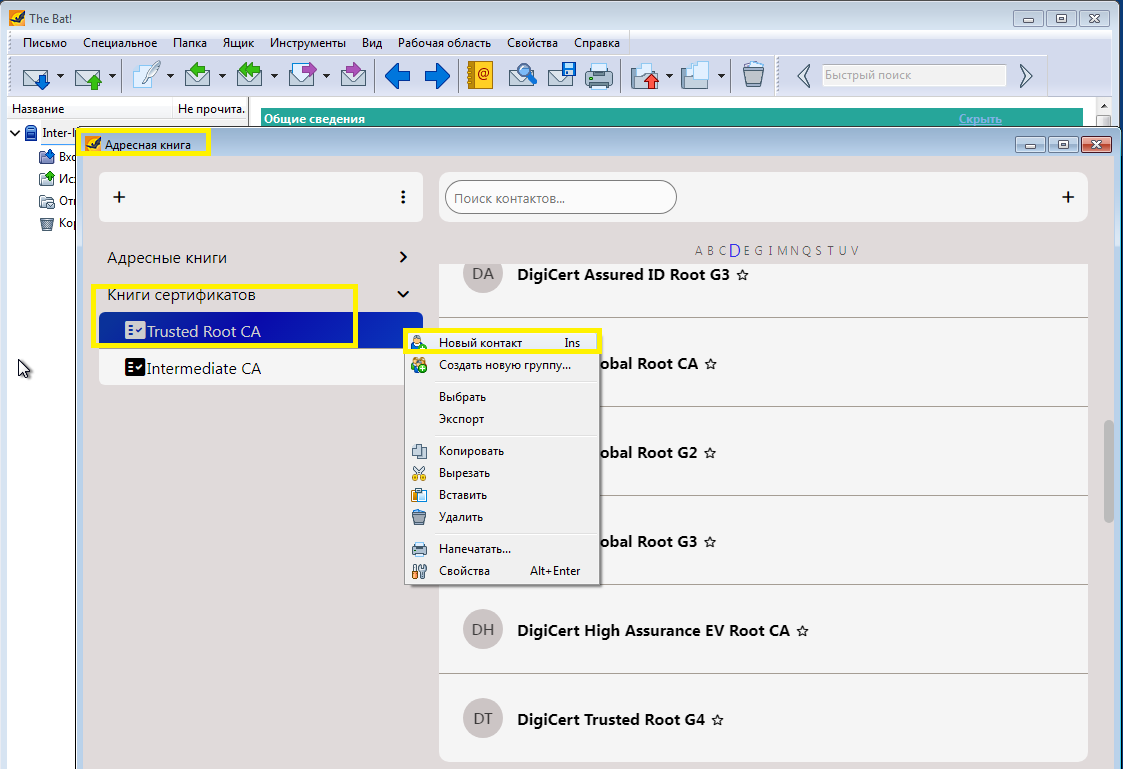
Task: Star DigiCert Assured ID Root G3
Action: [x=743, y=275]
